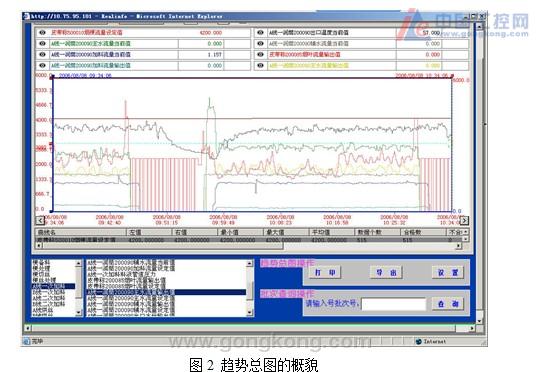
Task: Toggle eye icon beside gray 辅水流量当前值 row
Action: (x=260, y=44)
